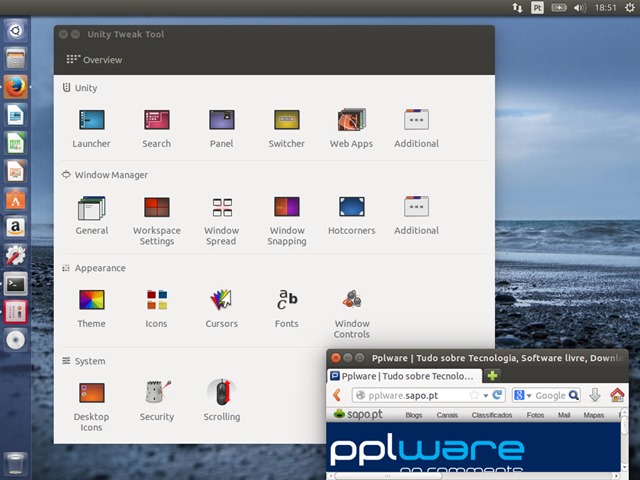This screenshot has width=640, height=480.
Task: Open System Settings from launcher
Action: point(16,256)
